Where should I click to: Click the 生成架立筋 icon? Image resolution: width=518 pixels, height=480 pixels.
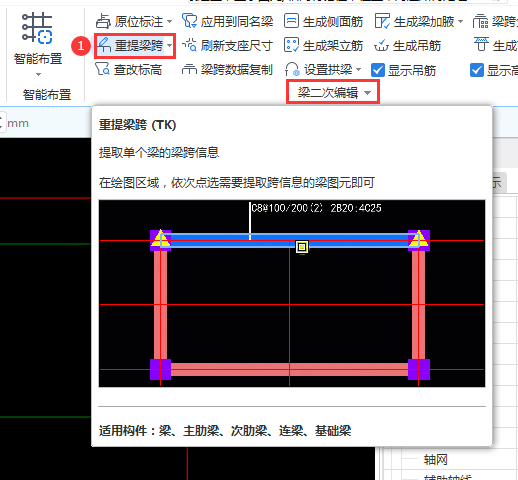[x=291, y=45]
